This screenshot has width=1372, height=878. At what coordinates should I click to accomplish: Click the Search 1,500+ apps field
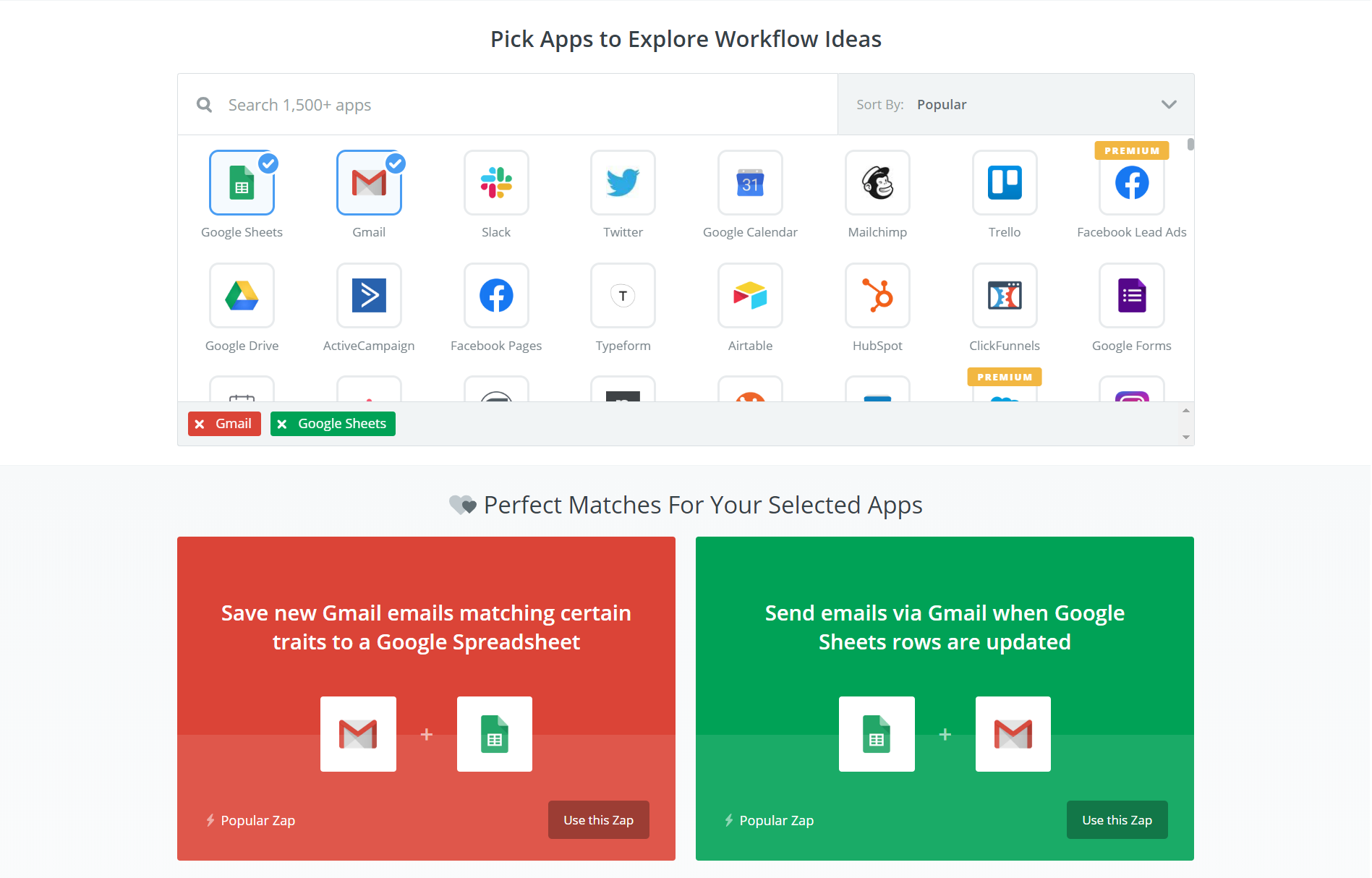[508, 105]
